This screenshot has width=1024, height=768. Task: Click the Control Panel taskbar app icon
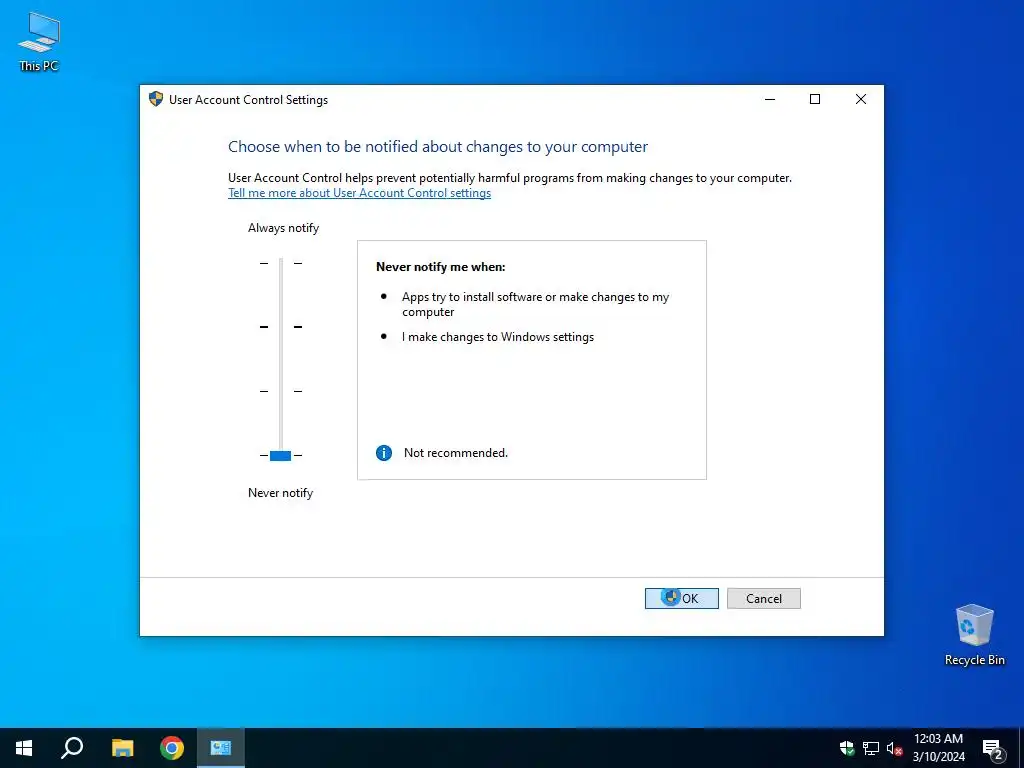tap(221, 748)
